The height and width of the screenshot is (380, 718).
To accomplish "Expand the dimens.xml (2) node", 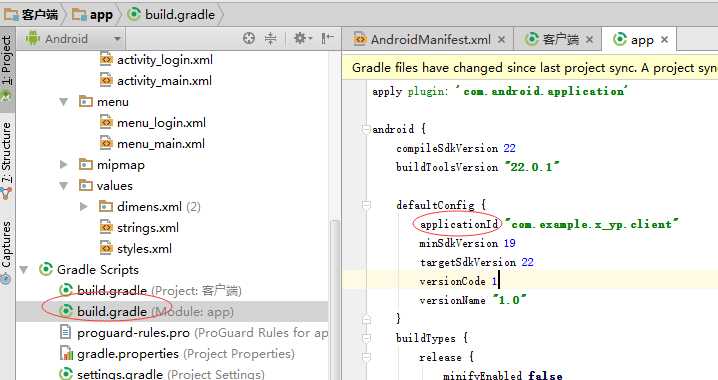I will click(x=84, y=207).
